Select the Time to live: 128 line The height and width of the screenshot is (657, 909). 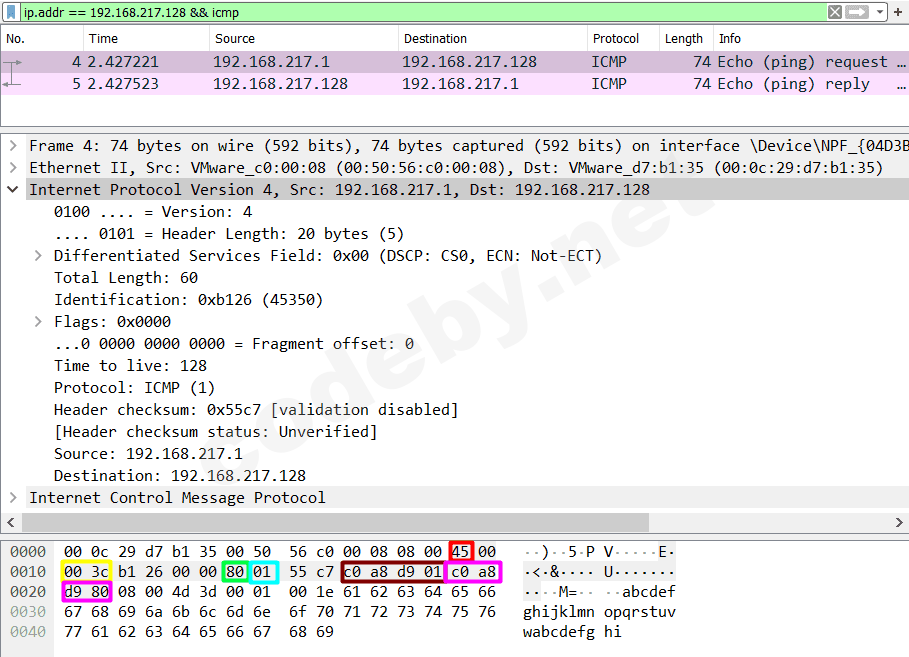click(x=130, y=366)
